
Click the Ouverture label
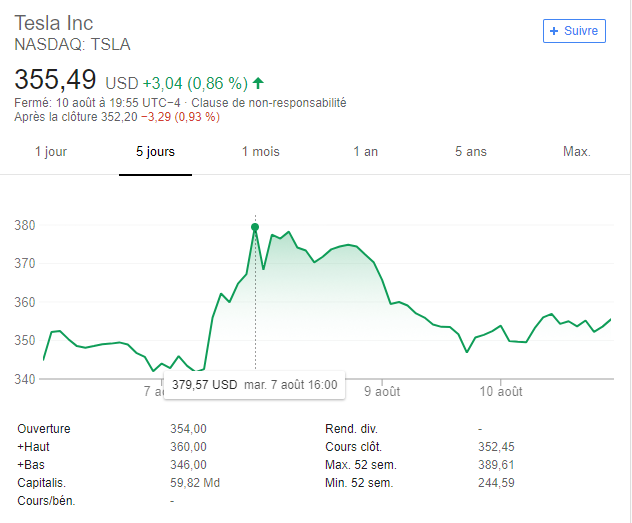click(44, 429)
